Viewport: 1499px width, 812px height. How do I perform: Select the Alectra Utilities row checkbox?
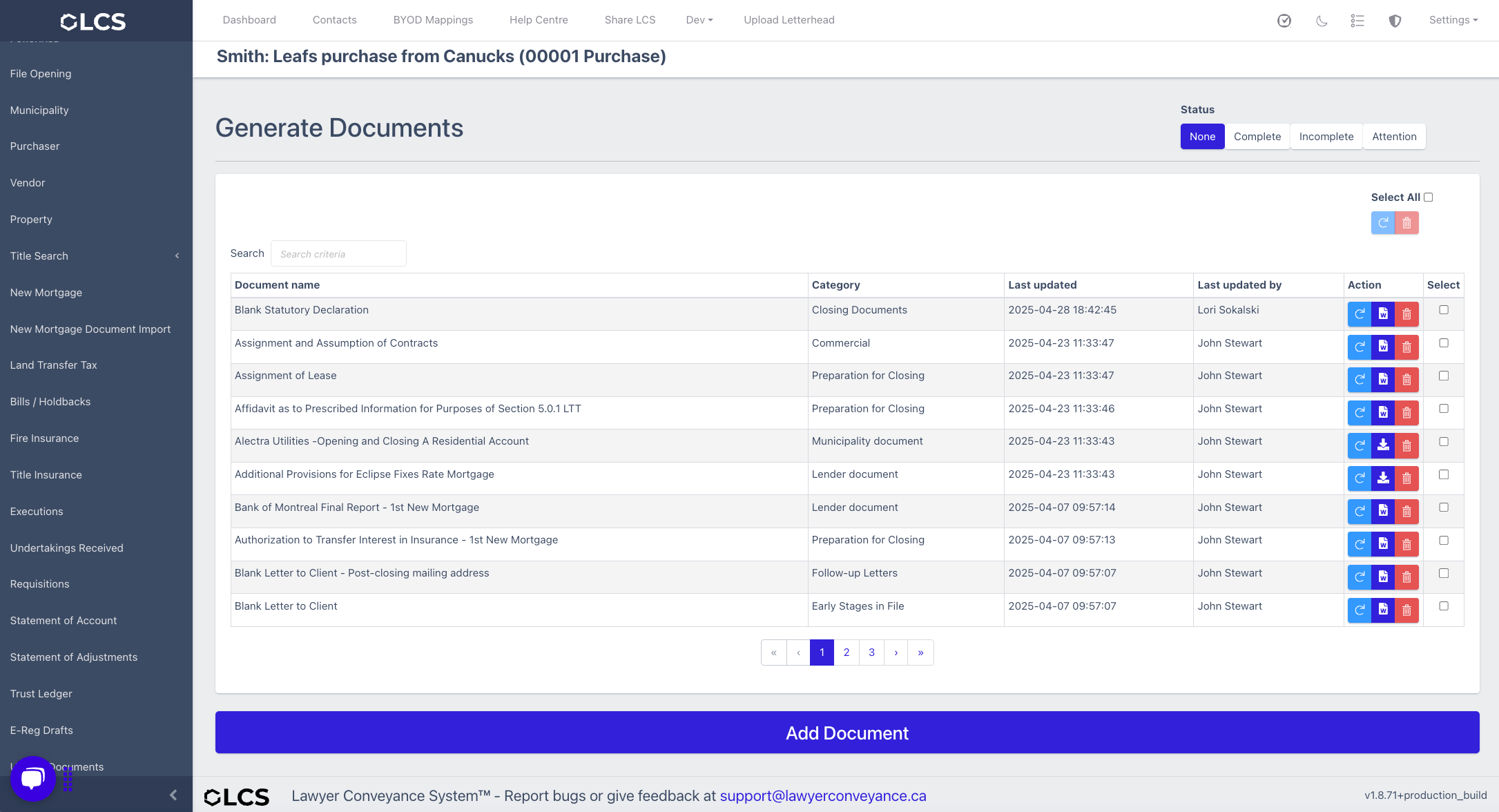click(x=1444, y=442)
